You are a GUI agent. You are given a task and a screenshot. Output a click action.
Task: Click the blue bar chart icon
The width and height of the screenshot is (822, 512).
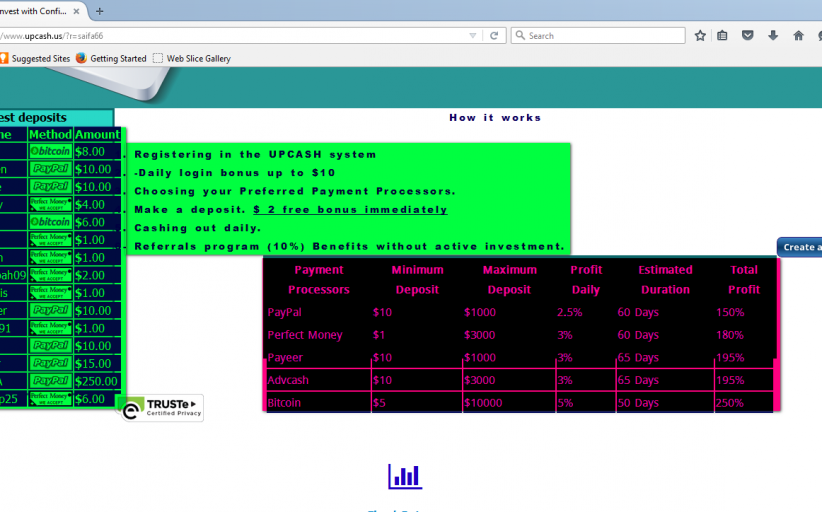[x=405, y=476]
